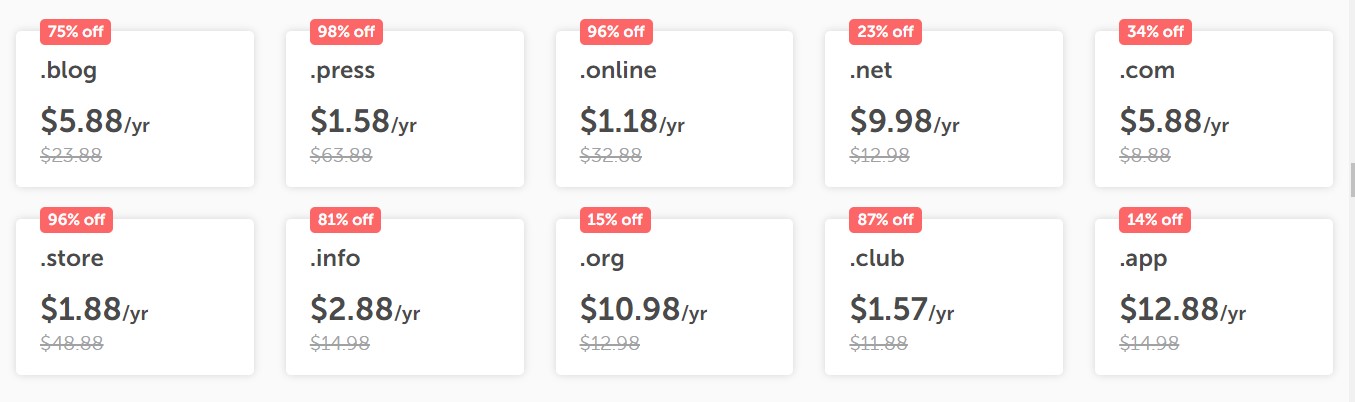Click the .app domain card

[1214, 297]
